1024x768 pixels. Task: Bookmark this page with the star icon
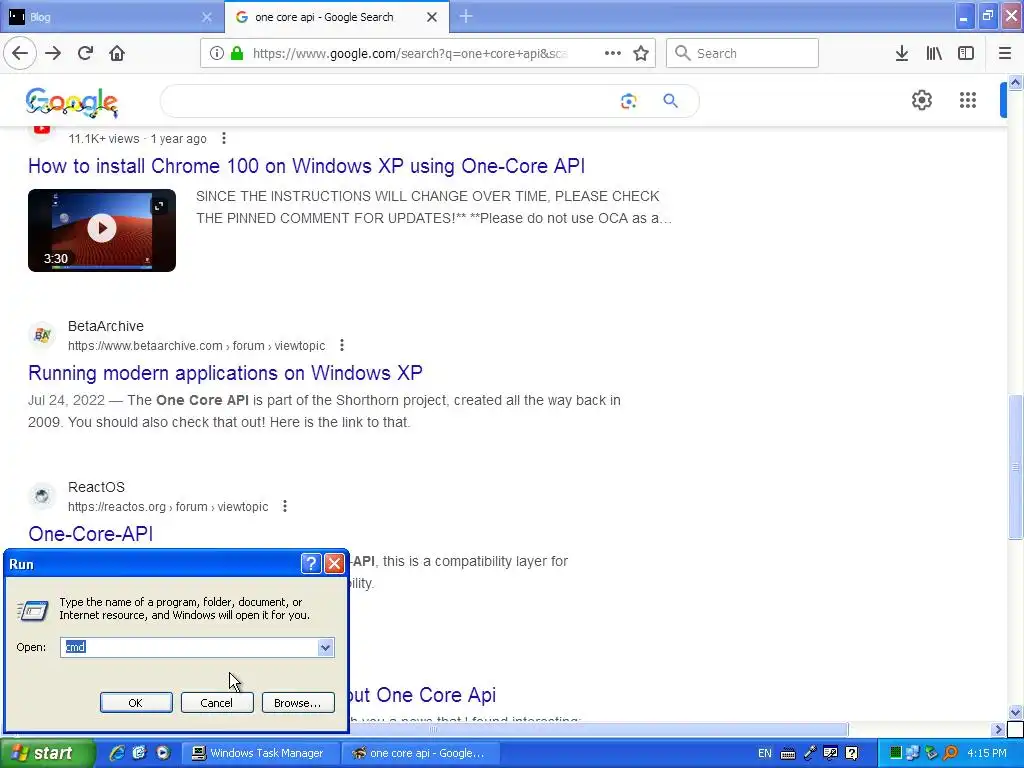[641, 53]
